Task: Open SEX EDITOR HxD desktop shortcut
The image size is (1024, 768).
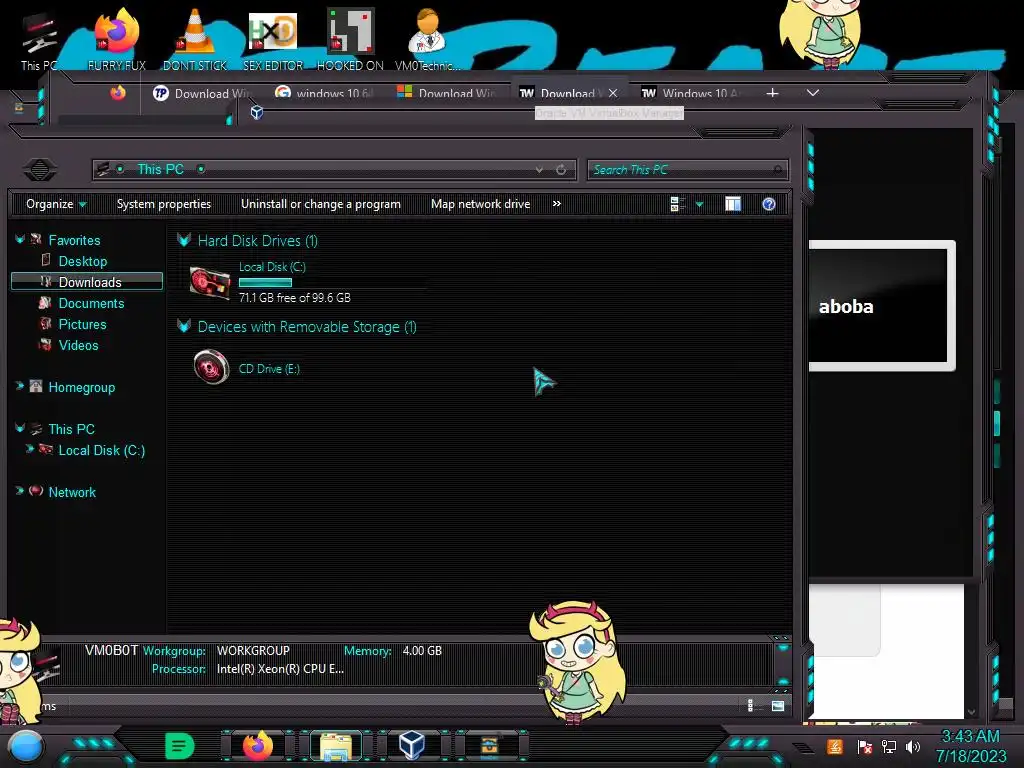Action: tap(273, 42)
